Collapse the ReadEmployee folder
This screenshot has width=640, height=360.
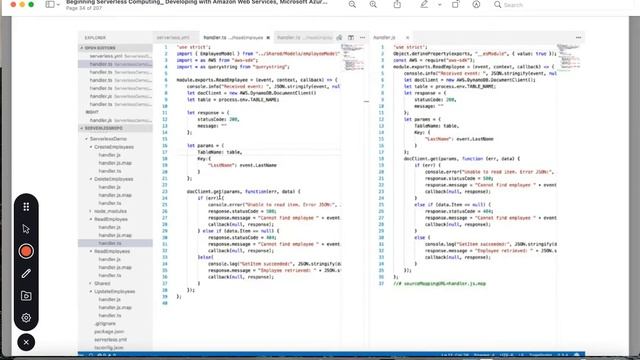pos(111,219)
